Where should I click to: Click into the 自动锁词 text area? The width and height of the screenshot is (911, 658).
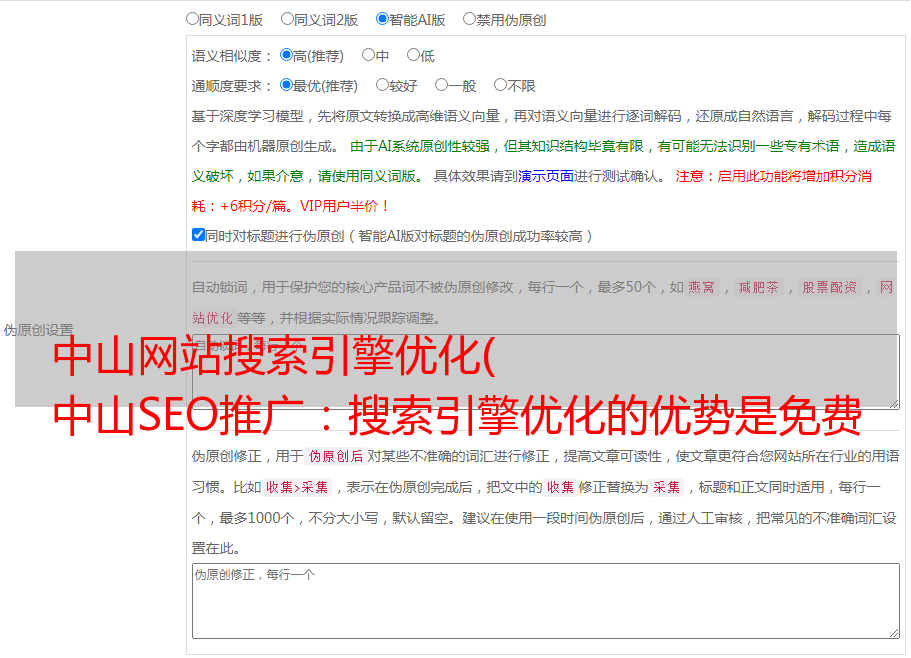546,372
